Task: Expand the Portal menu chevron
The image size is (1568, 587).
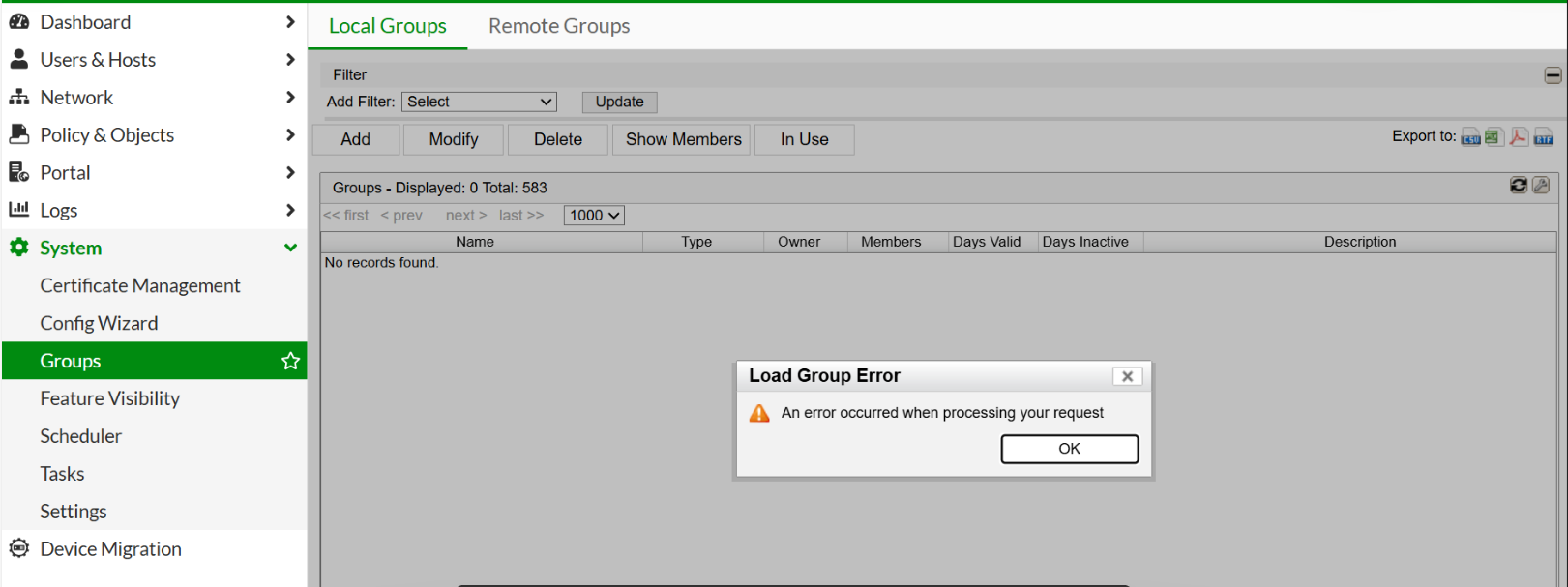Action: [x=290, y=173]
